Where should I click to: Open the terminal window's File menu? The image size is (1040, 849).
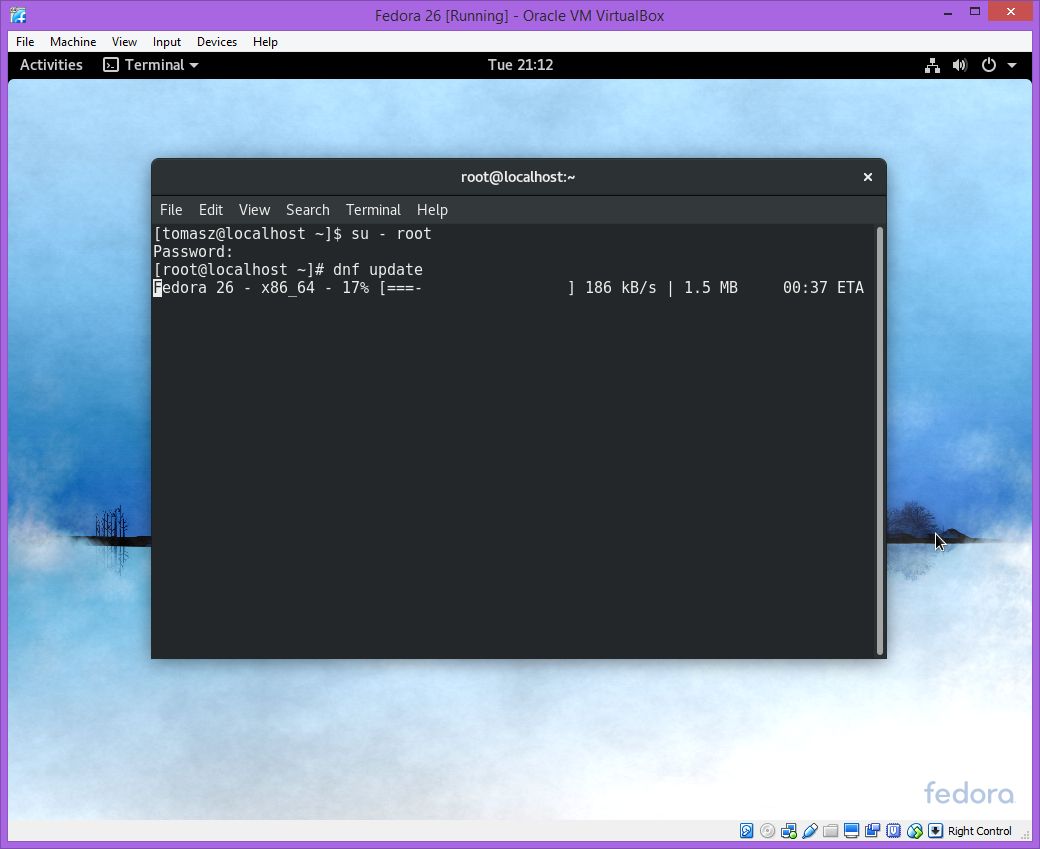(x=171, y=210)
